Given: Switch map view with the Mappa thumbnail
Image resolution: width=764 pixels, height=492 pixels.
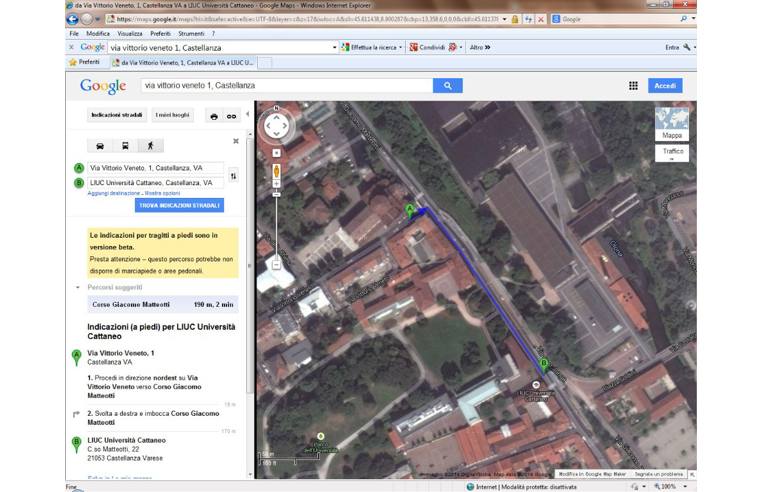Looking at the screenshot, I should pos(671,124).
